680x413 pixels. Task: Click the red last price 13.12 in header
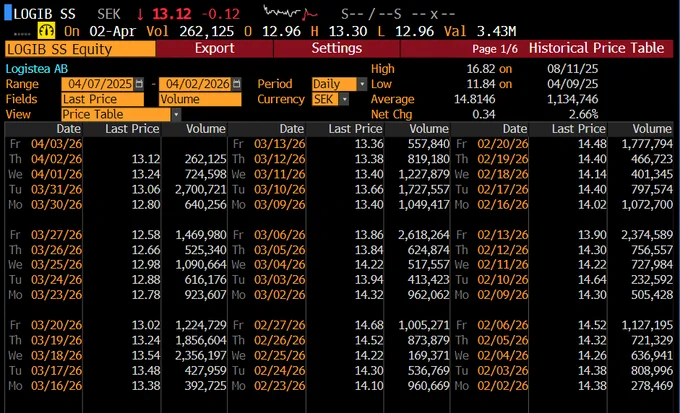click(171, 14)
